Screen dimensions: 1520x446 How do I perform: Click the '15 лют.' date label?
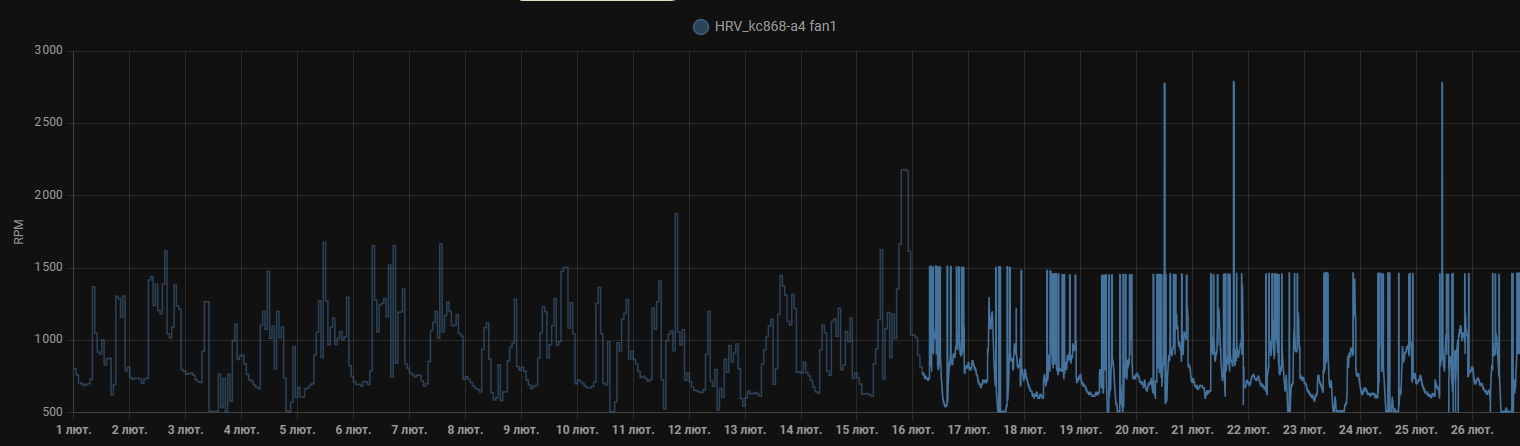coord(857,430)
